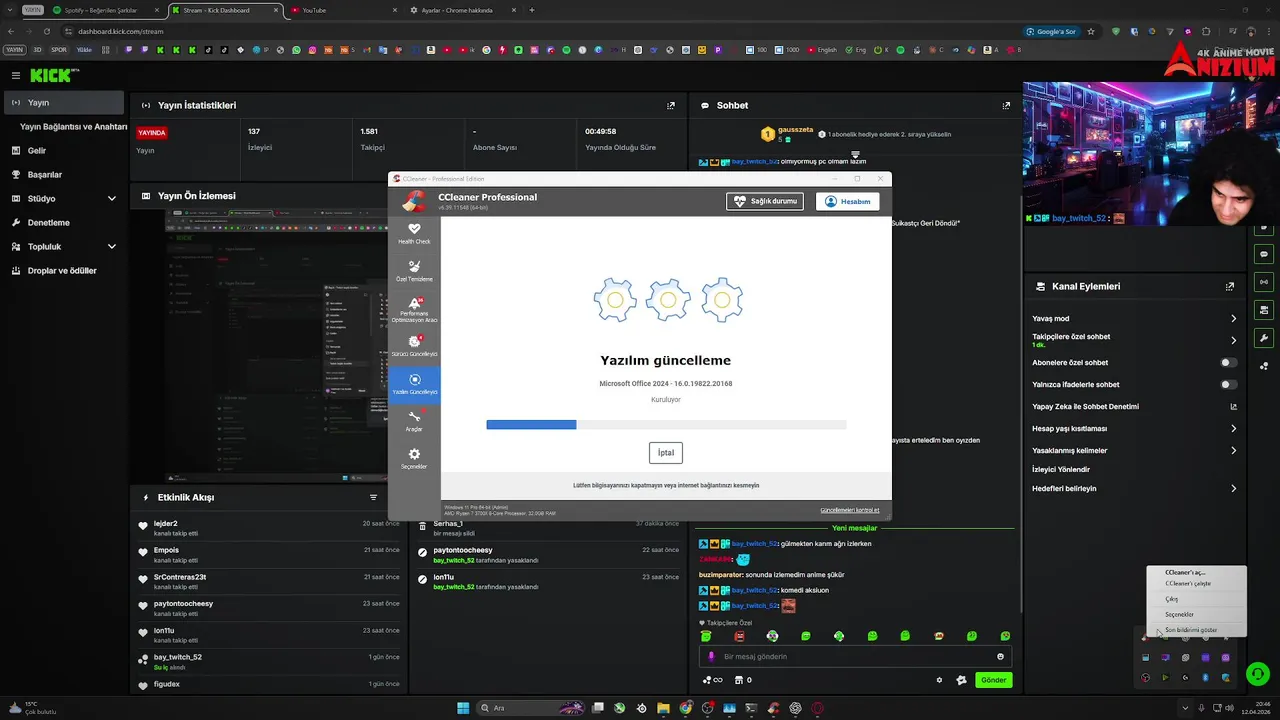Click the bay_twitch_52 activity entry
The height and width of the screenshot is (720, 1280).
point(270,661)
